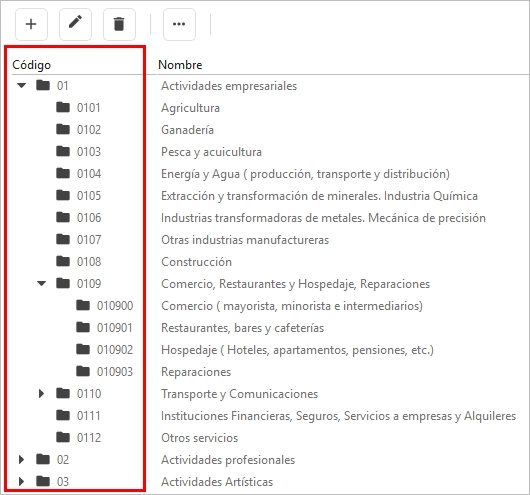The image size is (530, 495).
Task: Expand the 02 node arrow
Action: [21, 459]
